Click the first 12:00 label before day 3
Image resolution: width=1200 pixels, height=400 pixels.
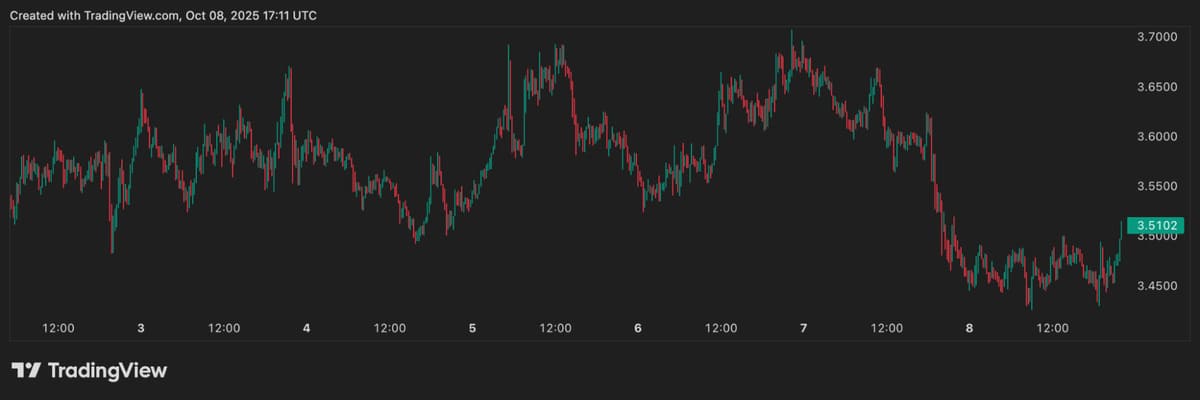(x=58, y=328)
